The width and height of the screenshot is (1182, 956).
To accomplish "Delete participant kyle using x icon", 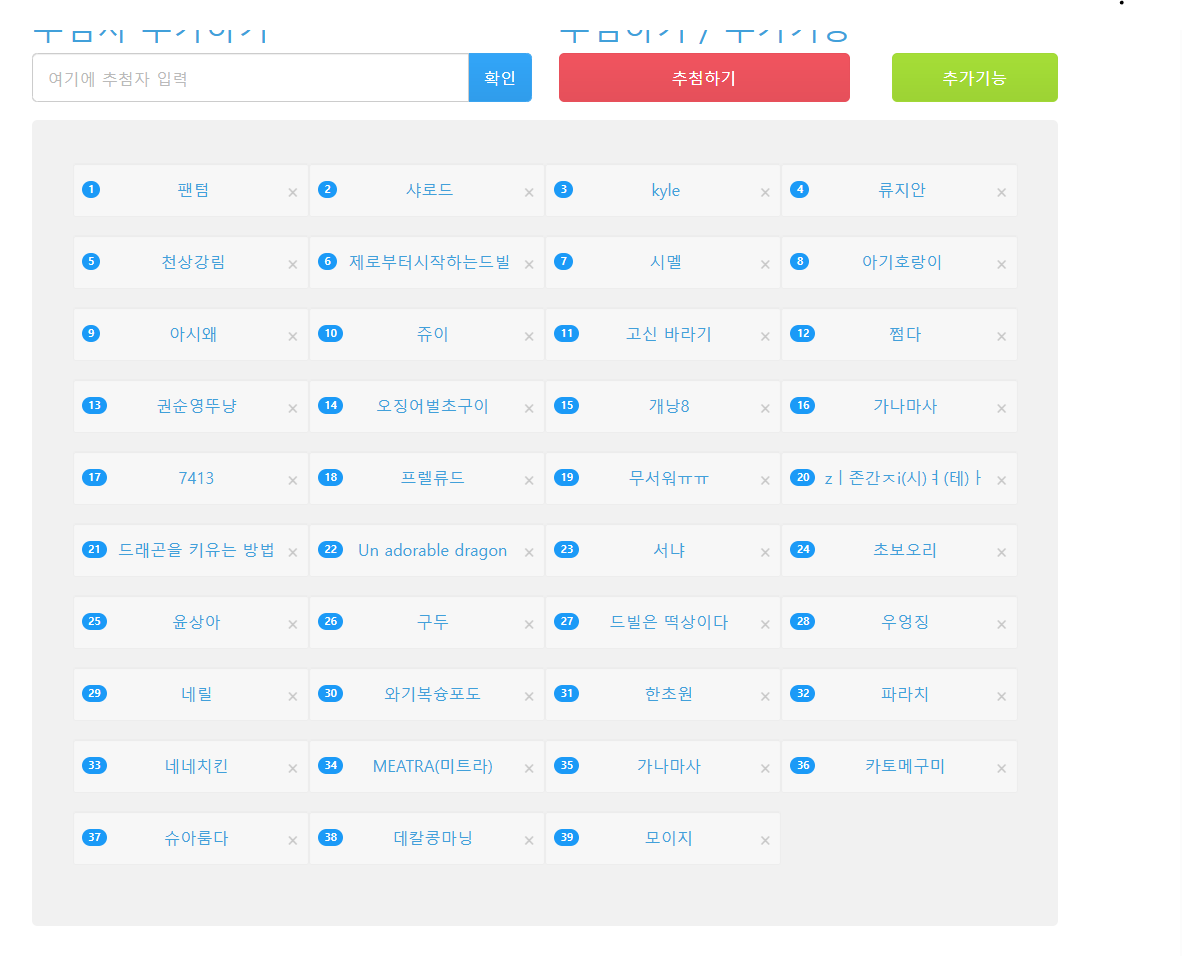I will (765, 193).
